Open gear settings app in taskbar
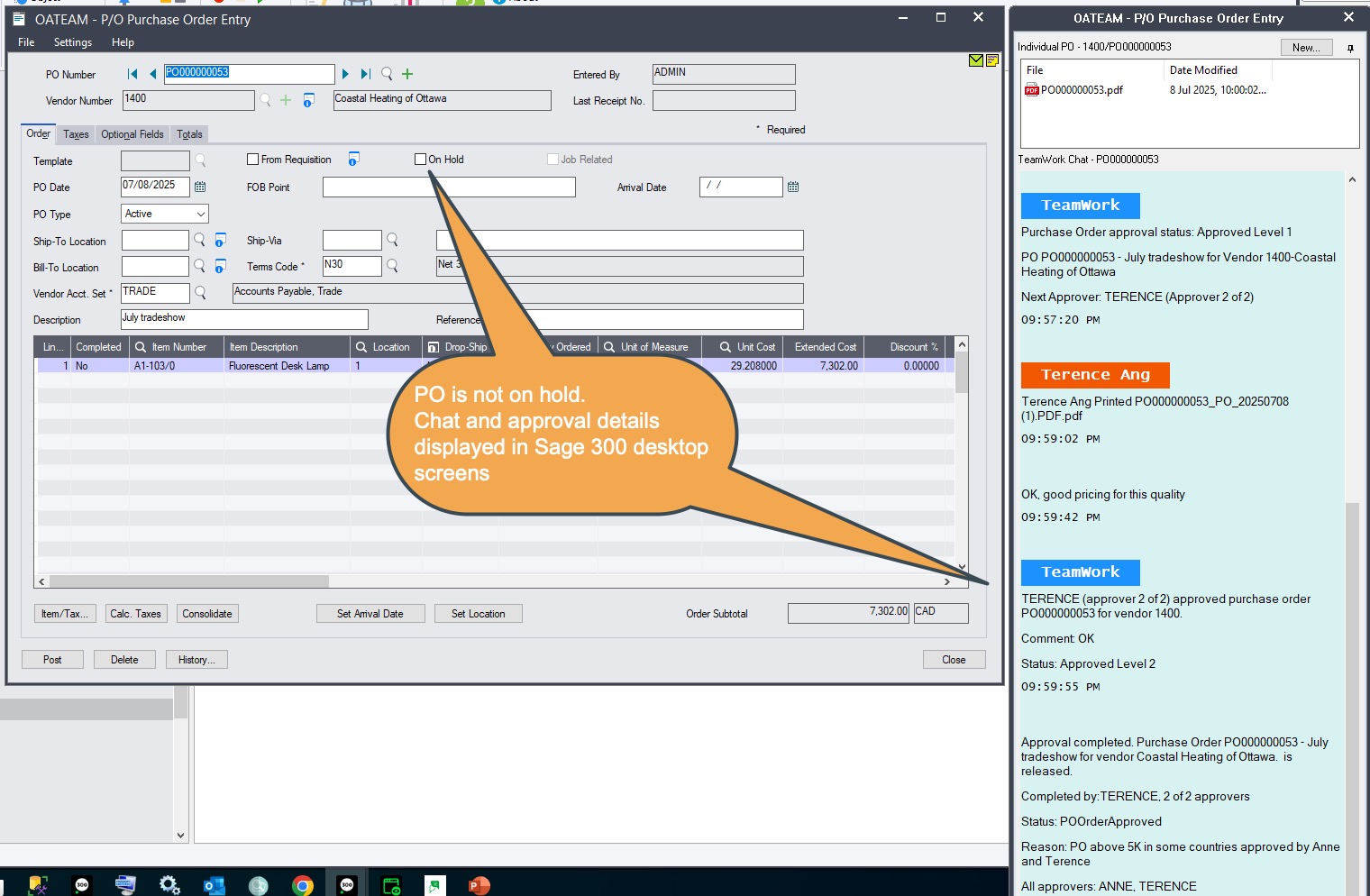The image size is (1370, 896). coord(169,885)
